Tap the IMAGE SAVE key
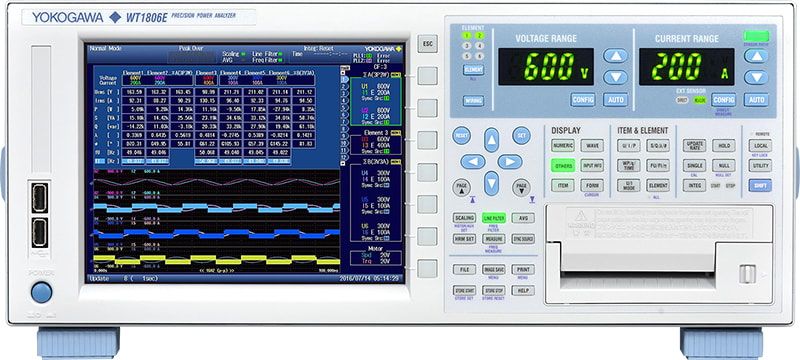 [x=494, y=270]
